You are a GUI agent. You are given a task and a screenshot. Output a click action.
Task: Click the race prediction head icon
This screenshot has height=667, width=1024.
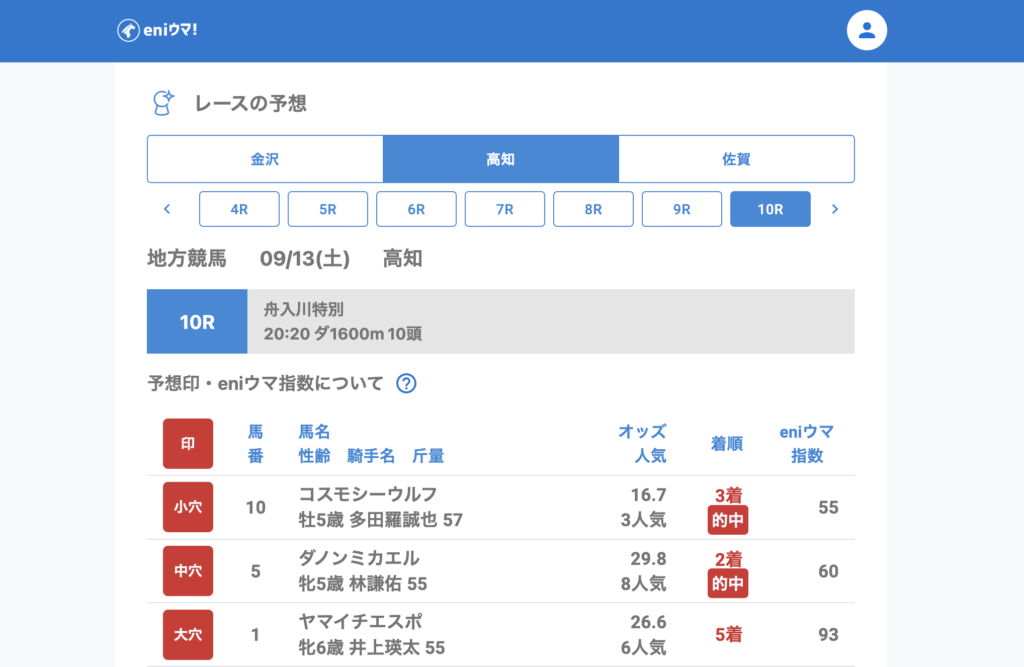[x=162, y=102]
